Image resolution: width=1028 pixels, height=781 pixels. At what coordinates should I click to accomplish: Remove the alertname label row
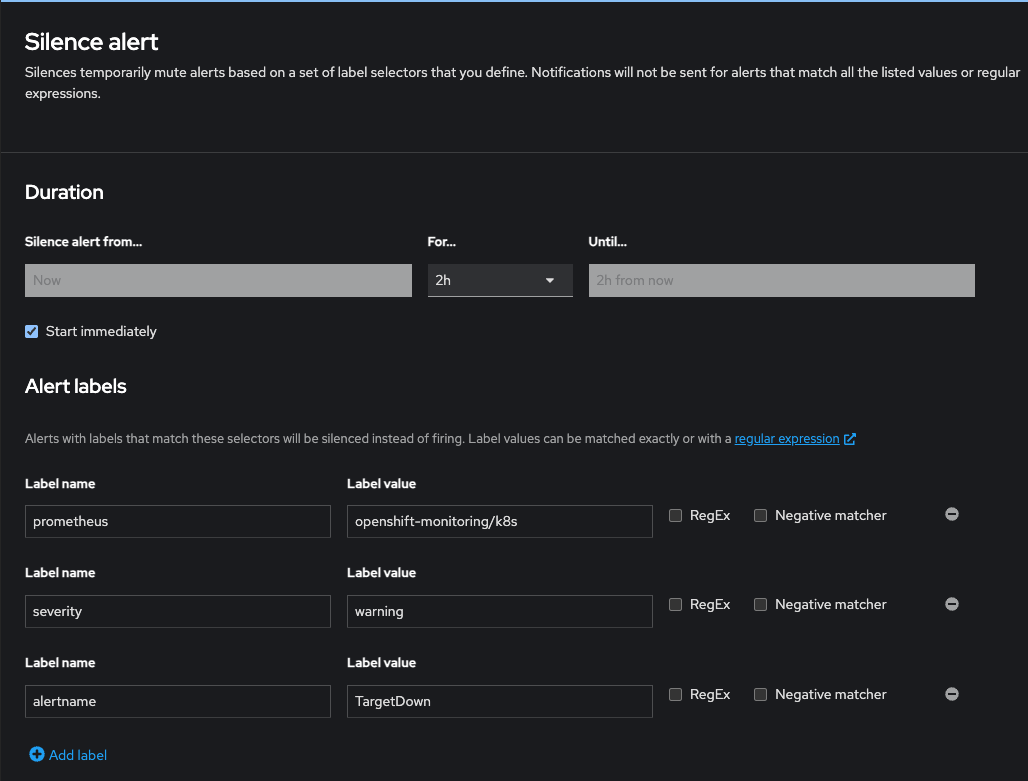click(952, 694)
